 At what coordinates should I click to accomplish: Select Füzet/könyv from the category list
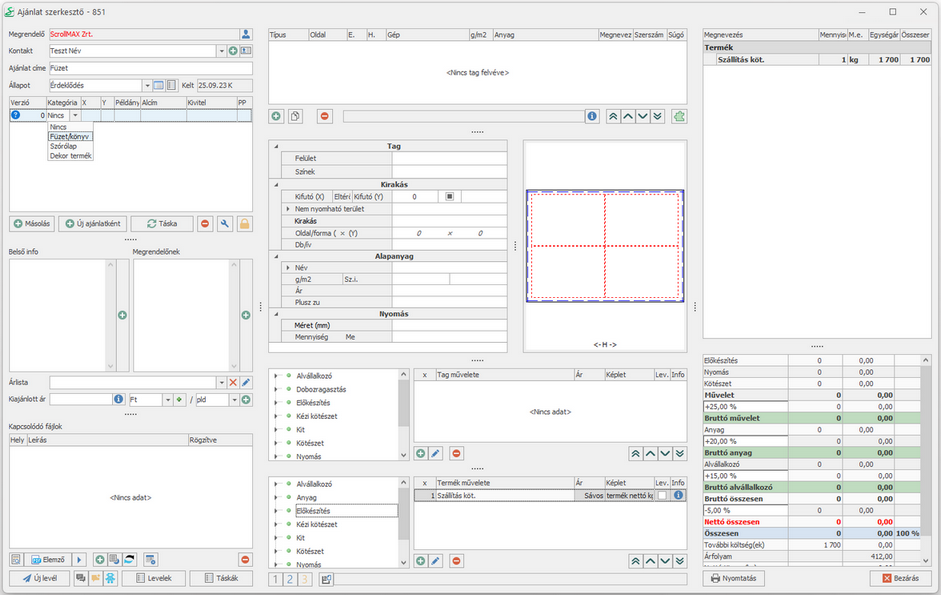(x=69, y=136)
